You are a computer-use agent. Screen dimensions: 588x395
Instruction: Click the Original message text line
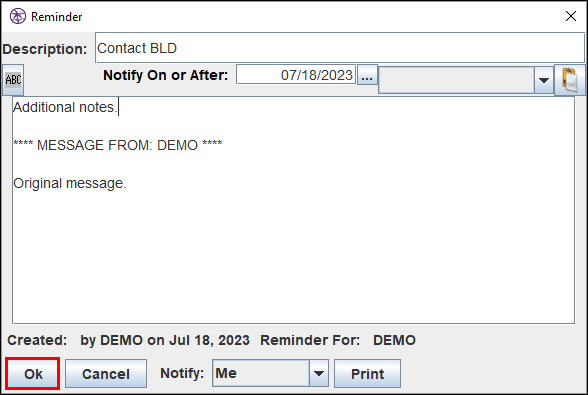click(x=70, y=183)
